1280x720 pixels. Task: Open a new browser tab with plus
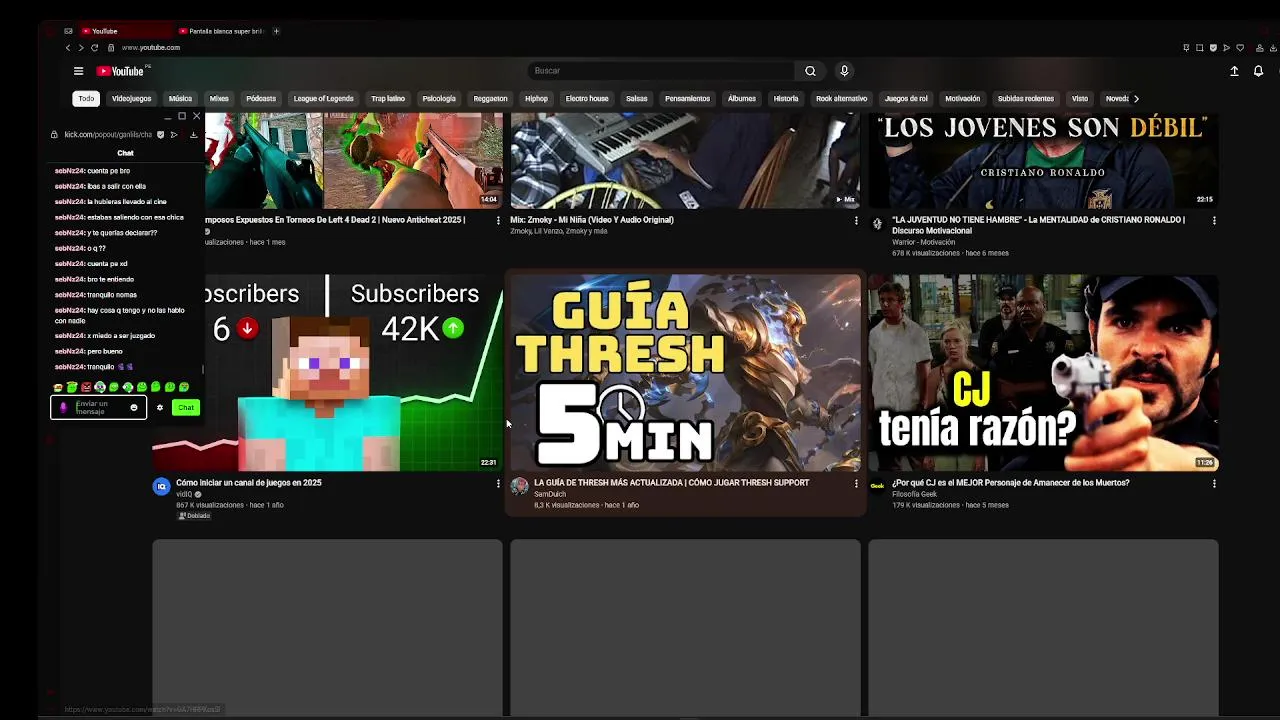tap(276, 31)
